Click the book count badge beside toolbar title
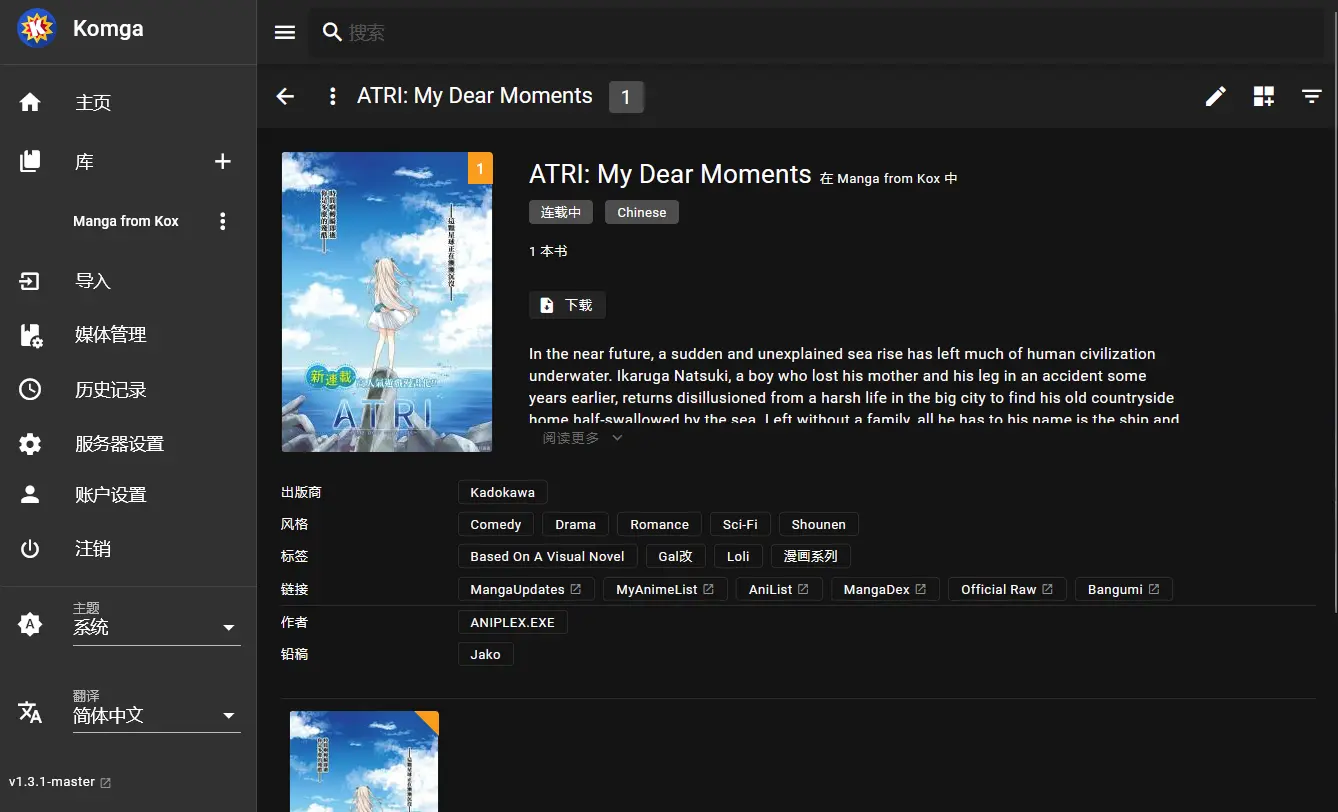The width and height of the screenshot is (1338, 812). pyautogui.click(x=626, y=96)
